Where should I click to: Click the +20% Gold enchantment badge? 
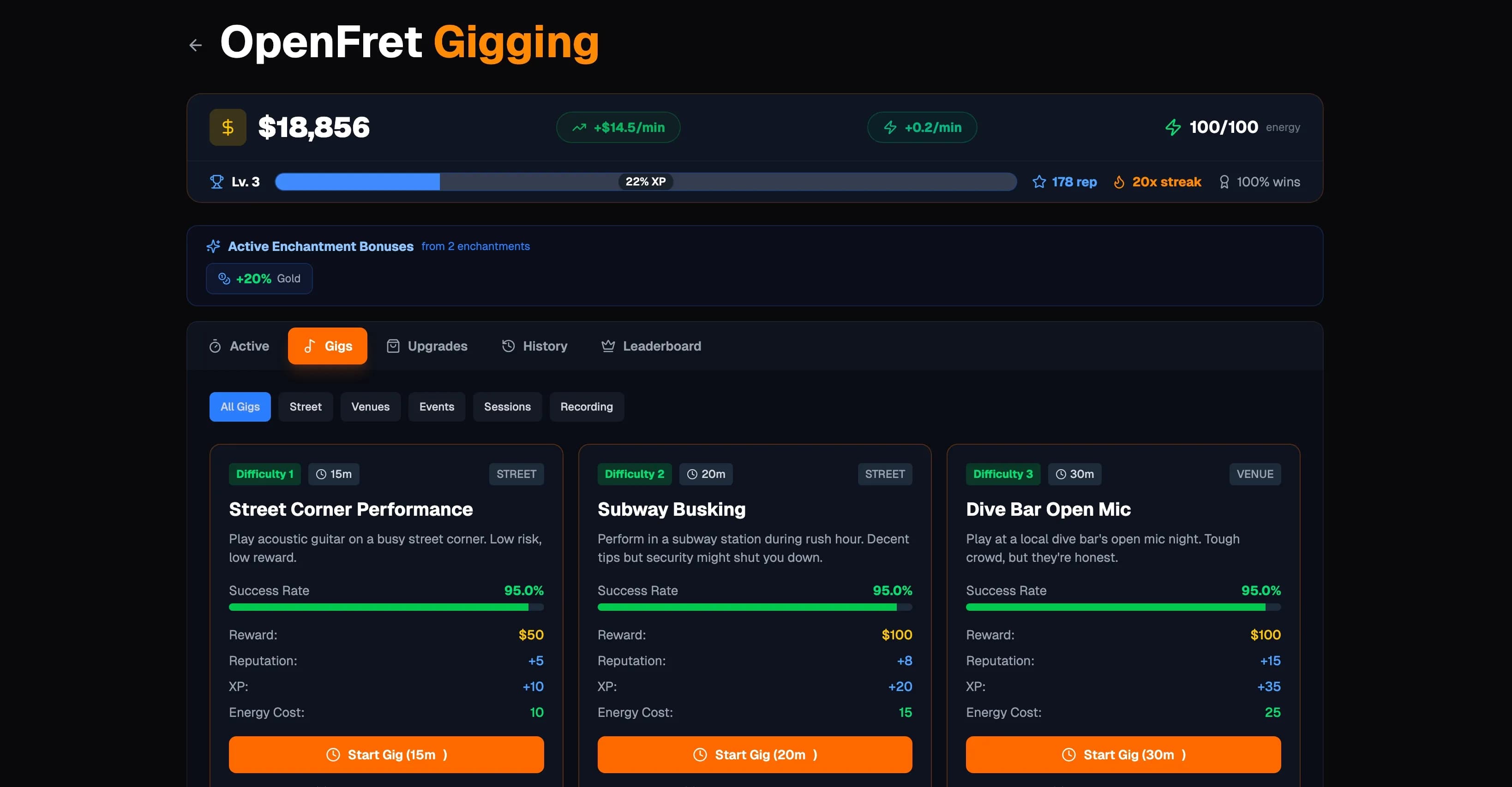pos(259,279)
